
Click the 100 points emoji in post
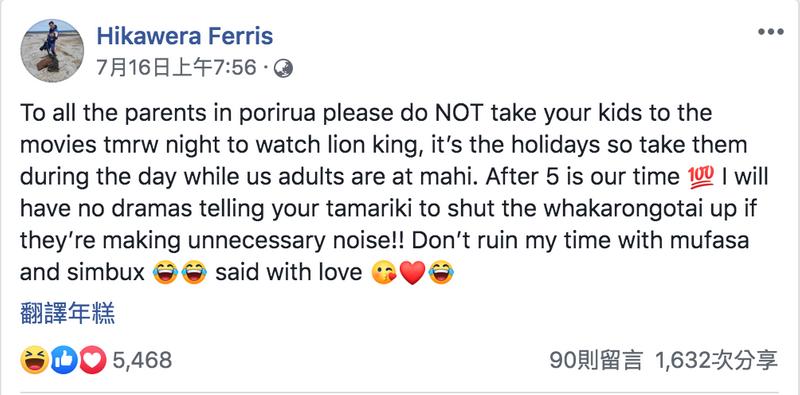pyautogui.click(x=700, y=177)
